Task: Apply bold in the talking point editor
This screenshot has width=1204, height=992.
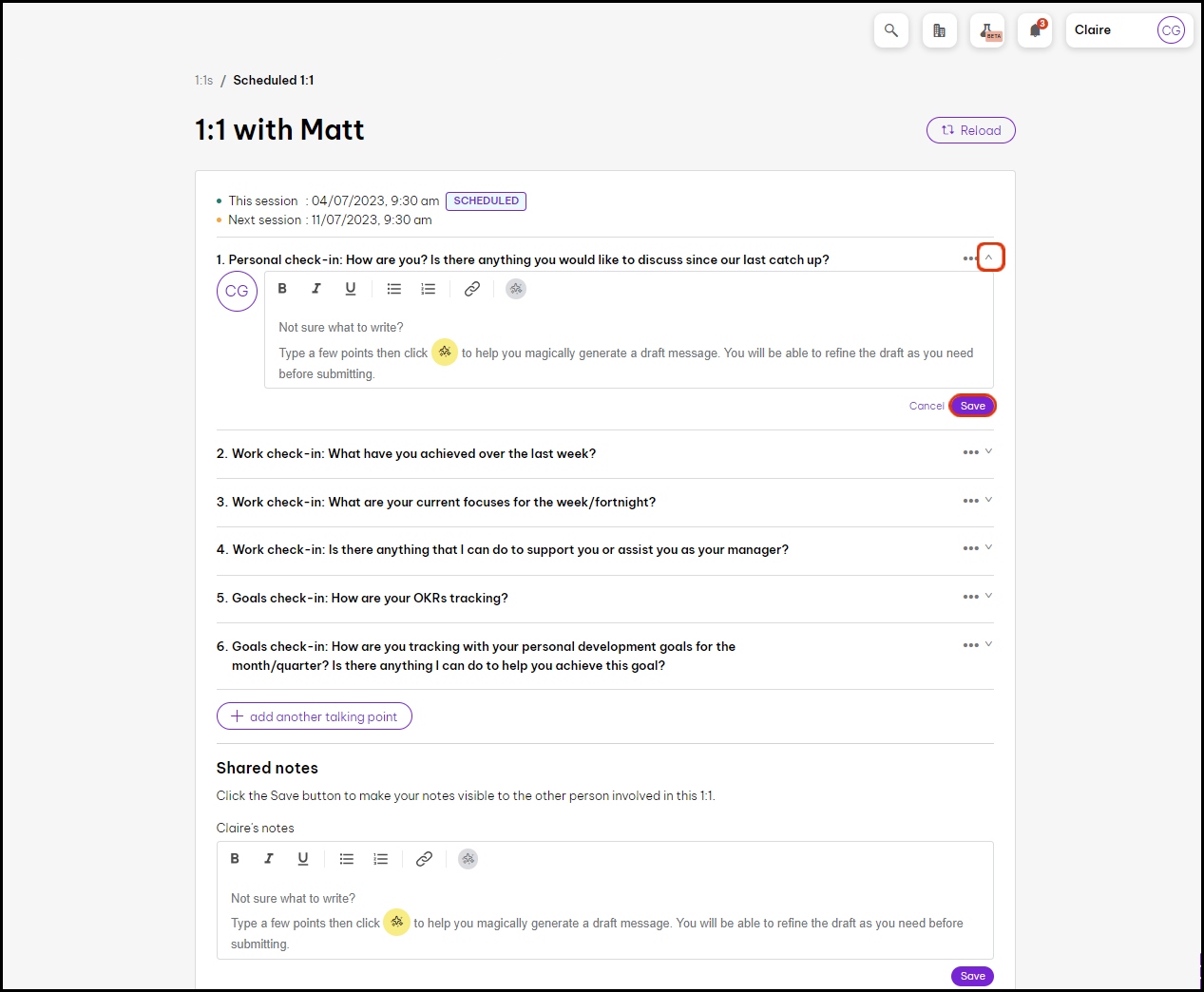Action: pyautogui.click(x=282, y=289)
